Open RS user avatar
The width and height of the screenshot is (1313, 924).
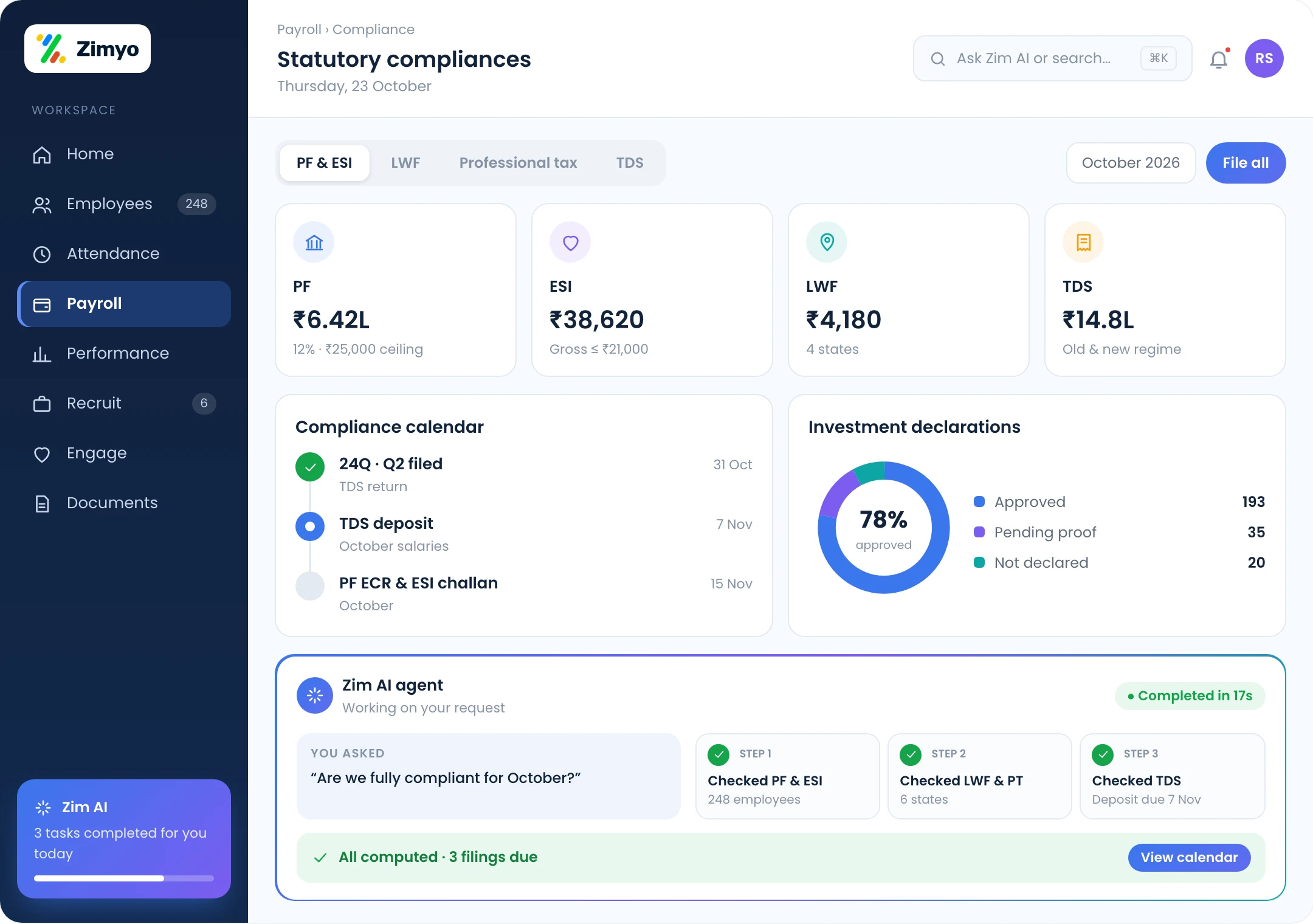[x=1264, y=58]
